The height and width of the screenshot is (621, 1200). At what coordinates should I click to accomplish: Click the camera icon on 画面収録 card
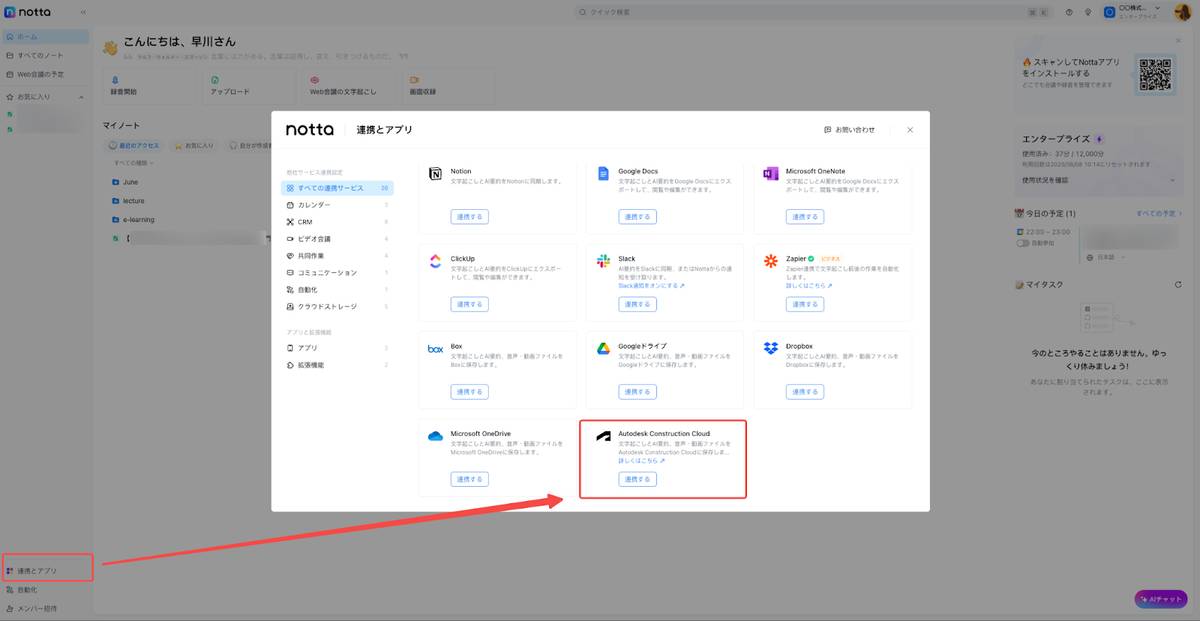[414, 80]
